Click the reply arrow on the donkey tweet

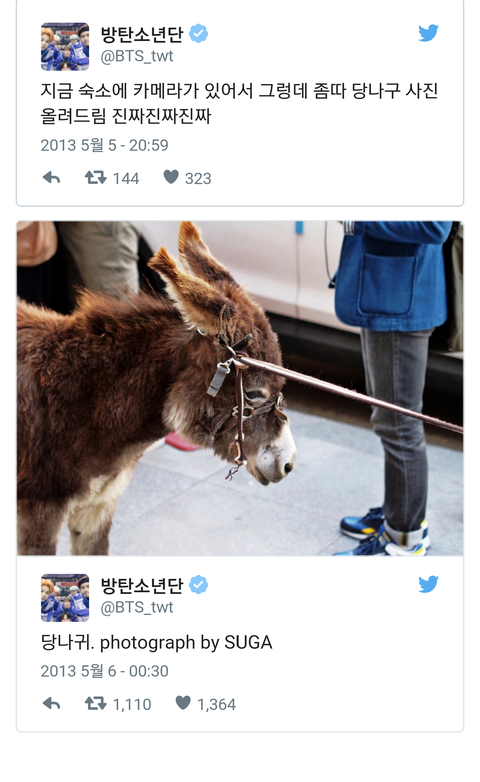51,704
